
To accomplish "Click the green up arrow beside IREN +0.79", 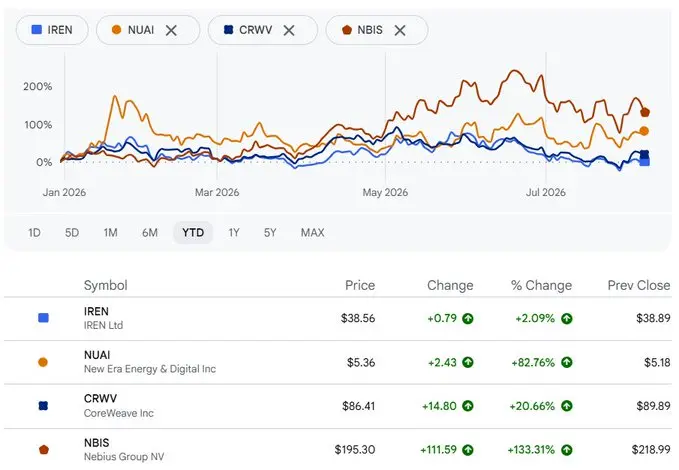I will [468, 318].
